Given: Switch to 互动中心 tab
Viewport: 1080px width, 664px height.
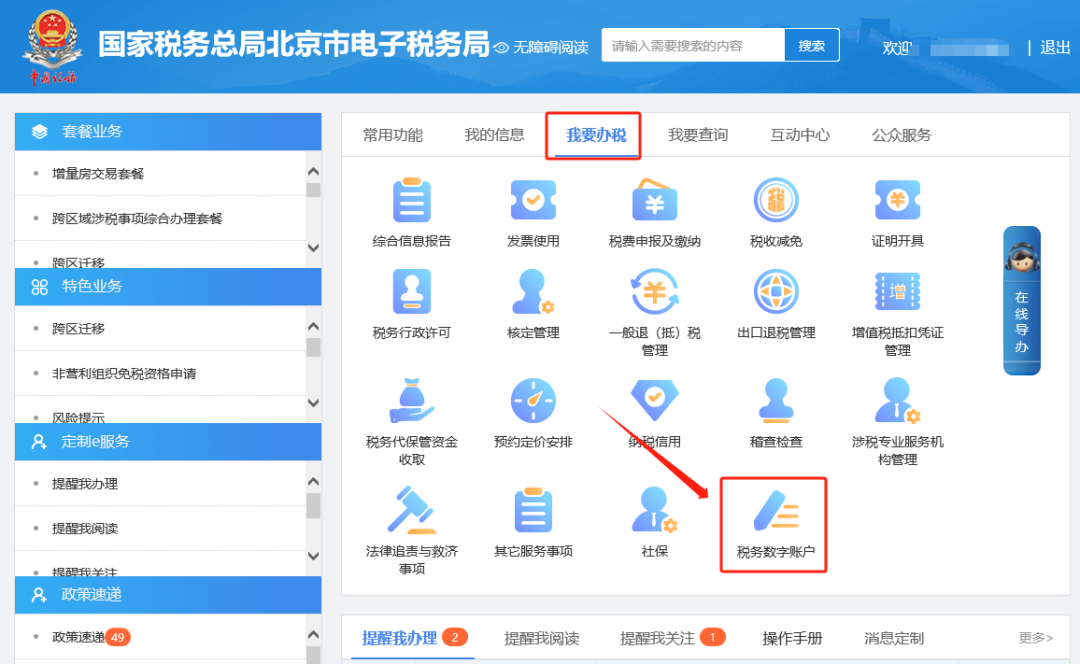Looking at the screenshot, I should pos(800,135).
